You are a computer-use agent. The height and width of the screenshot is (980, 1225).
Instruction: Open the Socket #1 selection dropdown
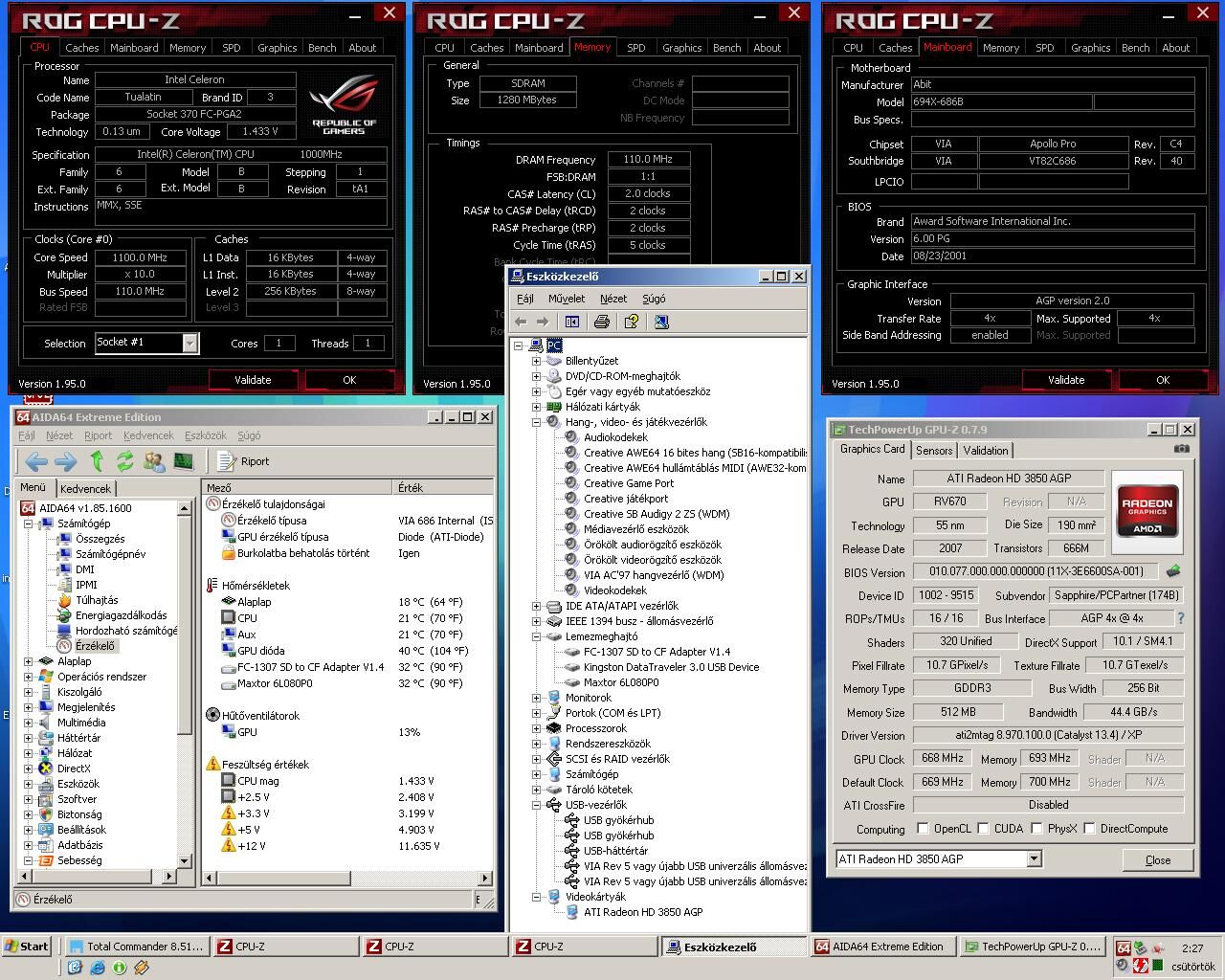(189, 343)
